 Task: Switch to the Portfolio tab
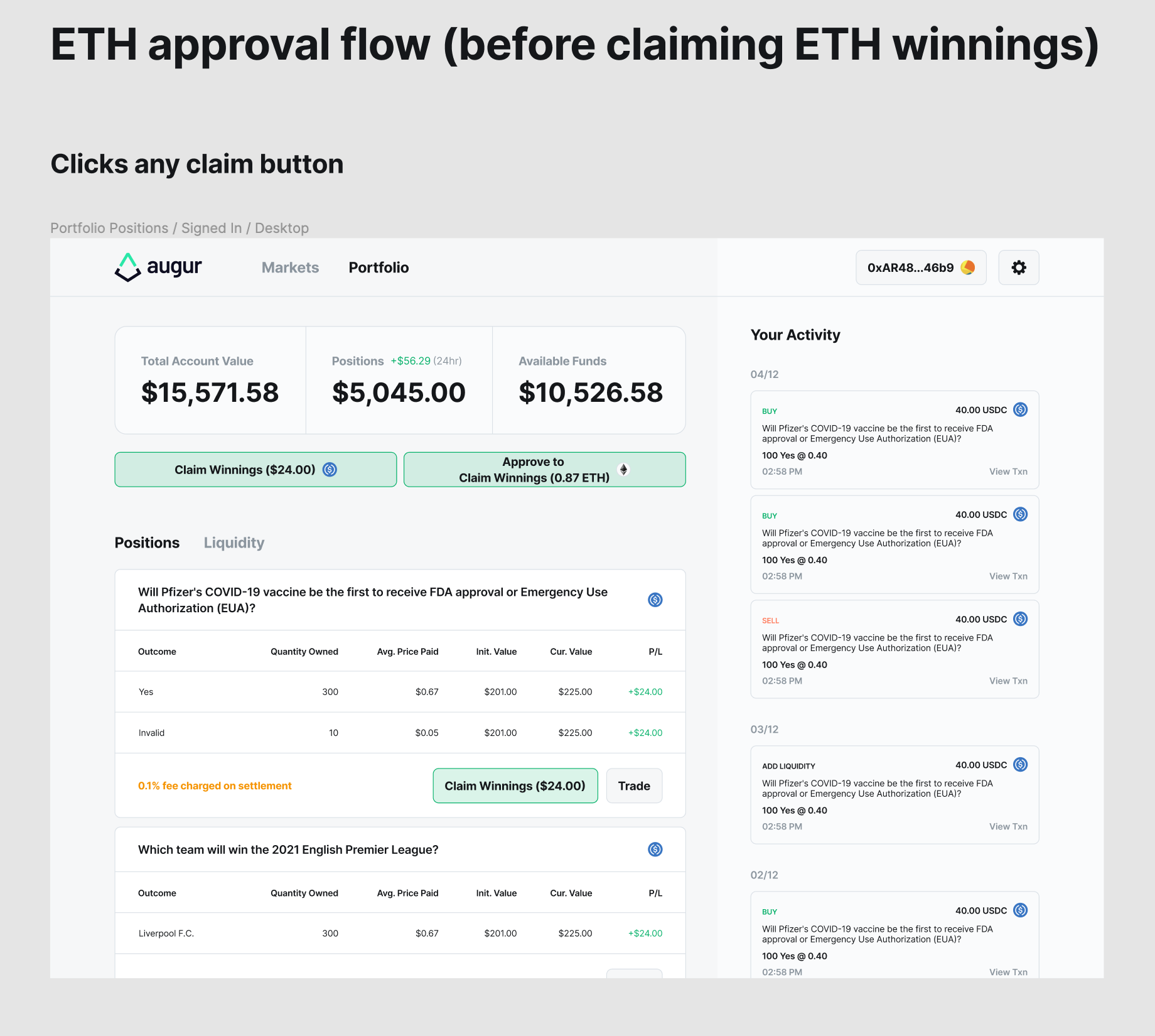coord(378,267)
